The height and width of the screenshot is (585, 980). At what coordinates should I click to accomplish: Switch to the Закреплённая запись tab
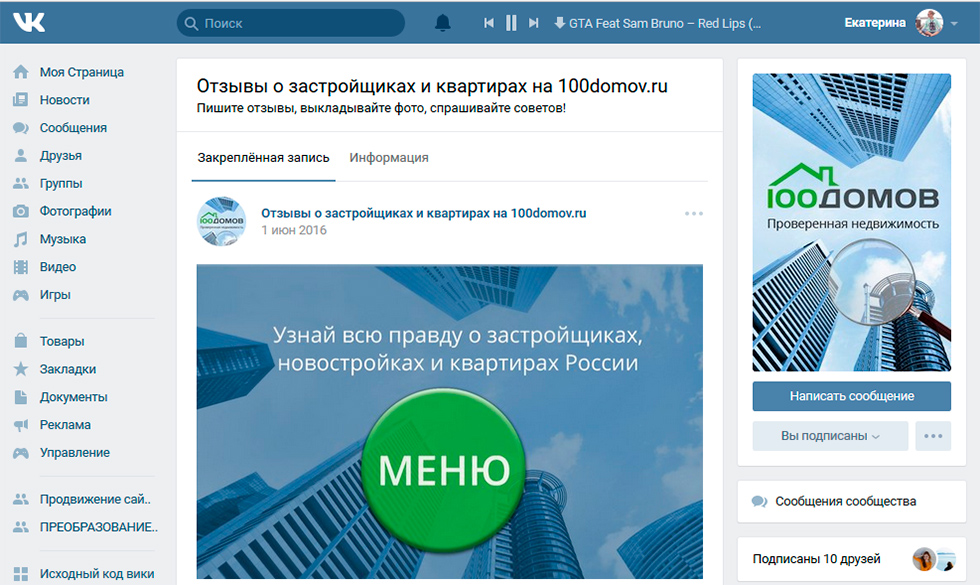[263, 158]
